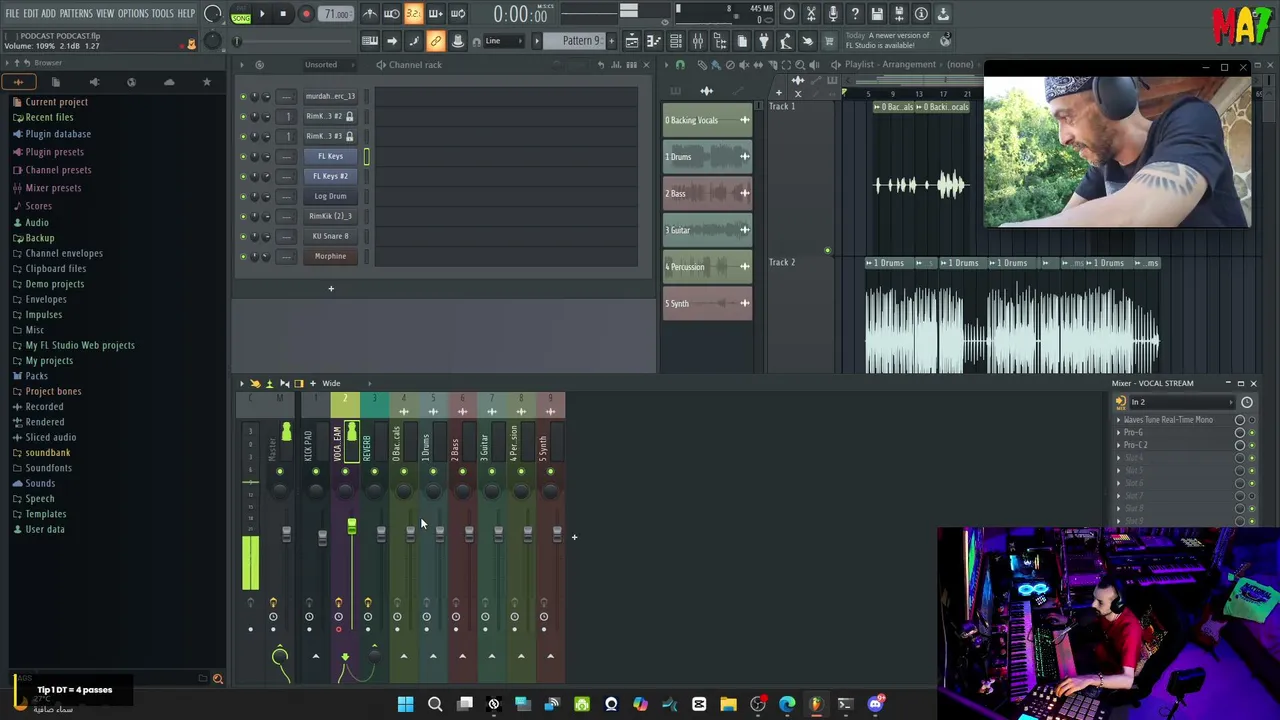Select the Morphine channel button
1280x720 pixels.
point(330,256)
